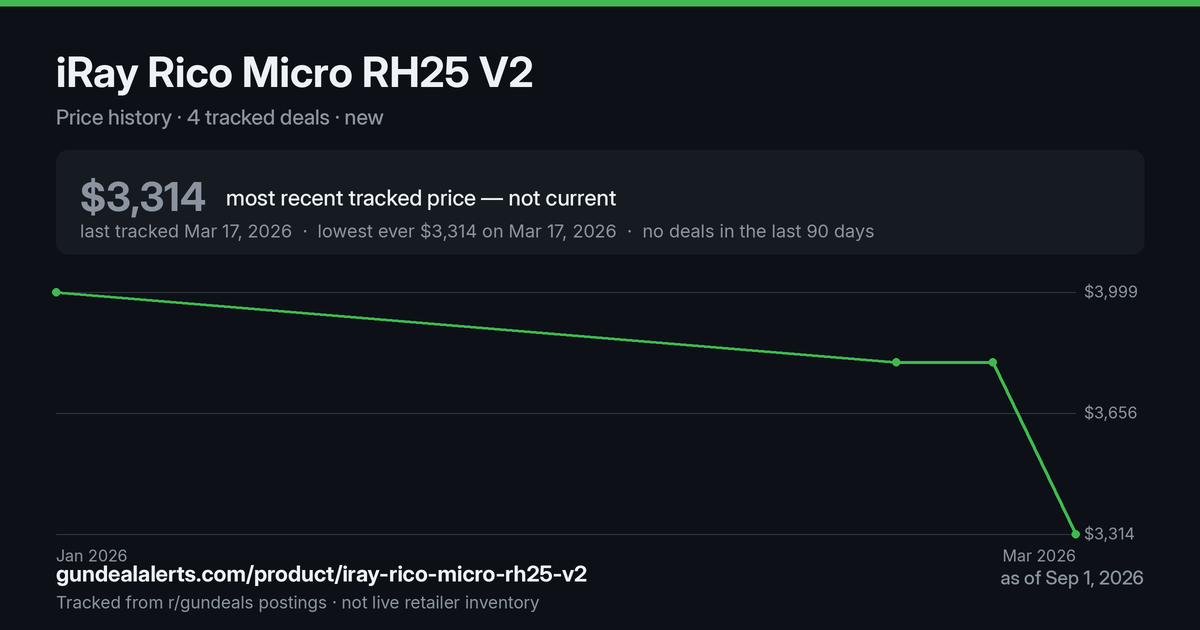Click 'no deals in the last 90 days'

coord(758,231)
